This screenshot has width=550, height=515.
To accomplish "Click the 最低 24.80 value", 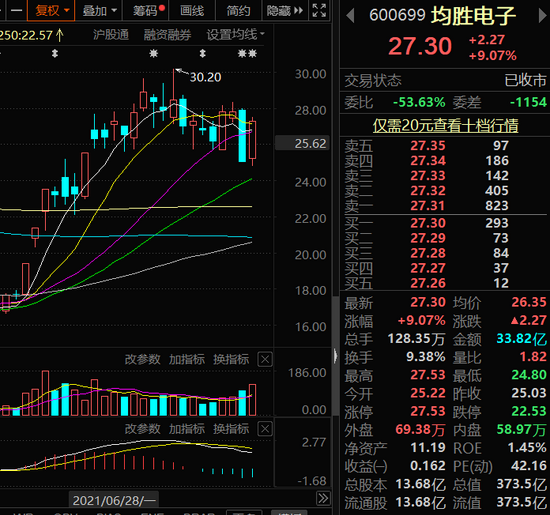I will tap(529, 375).
